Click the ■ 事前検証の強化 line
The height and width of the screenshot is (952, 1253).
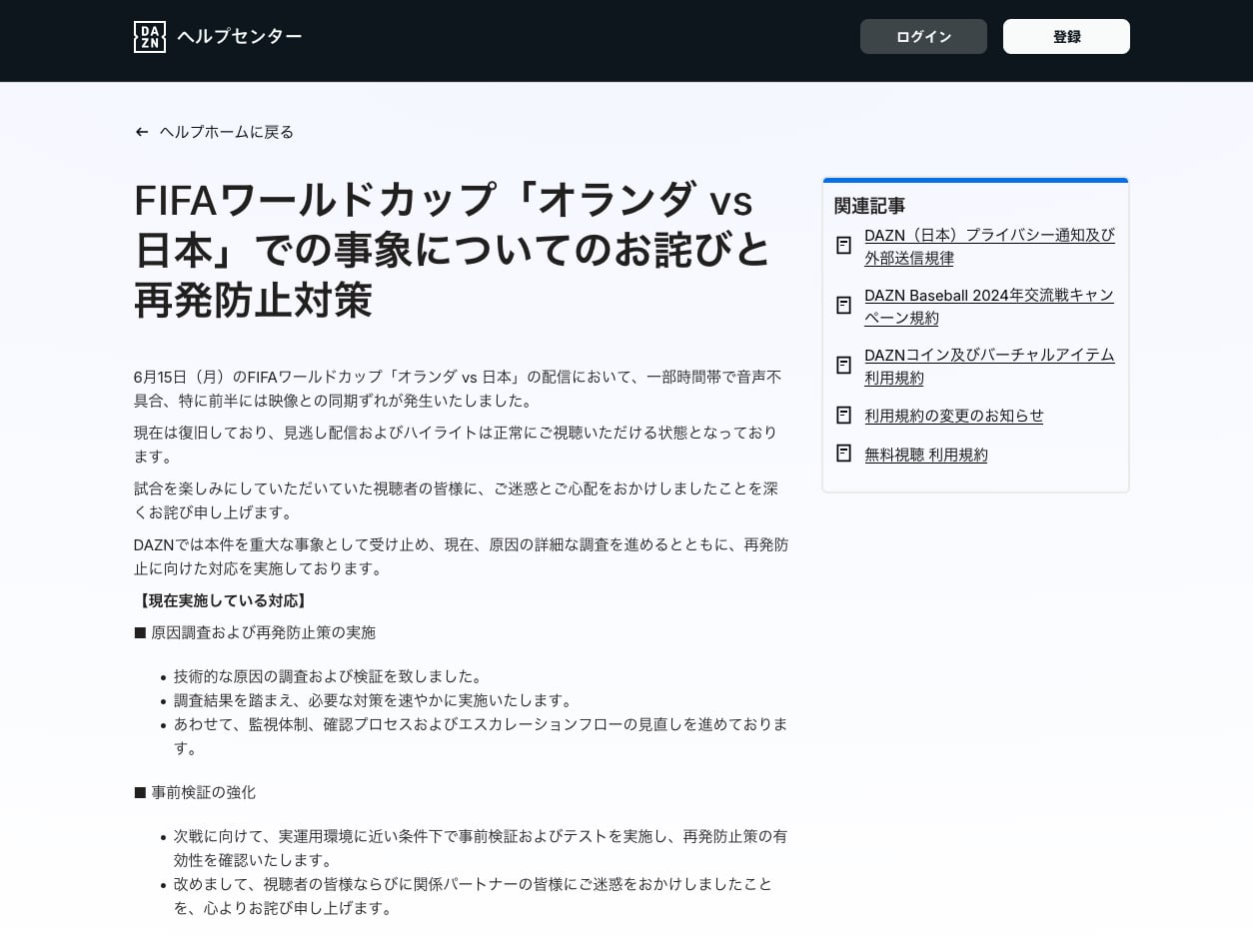pos(195,792)
